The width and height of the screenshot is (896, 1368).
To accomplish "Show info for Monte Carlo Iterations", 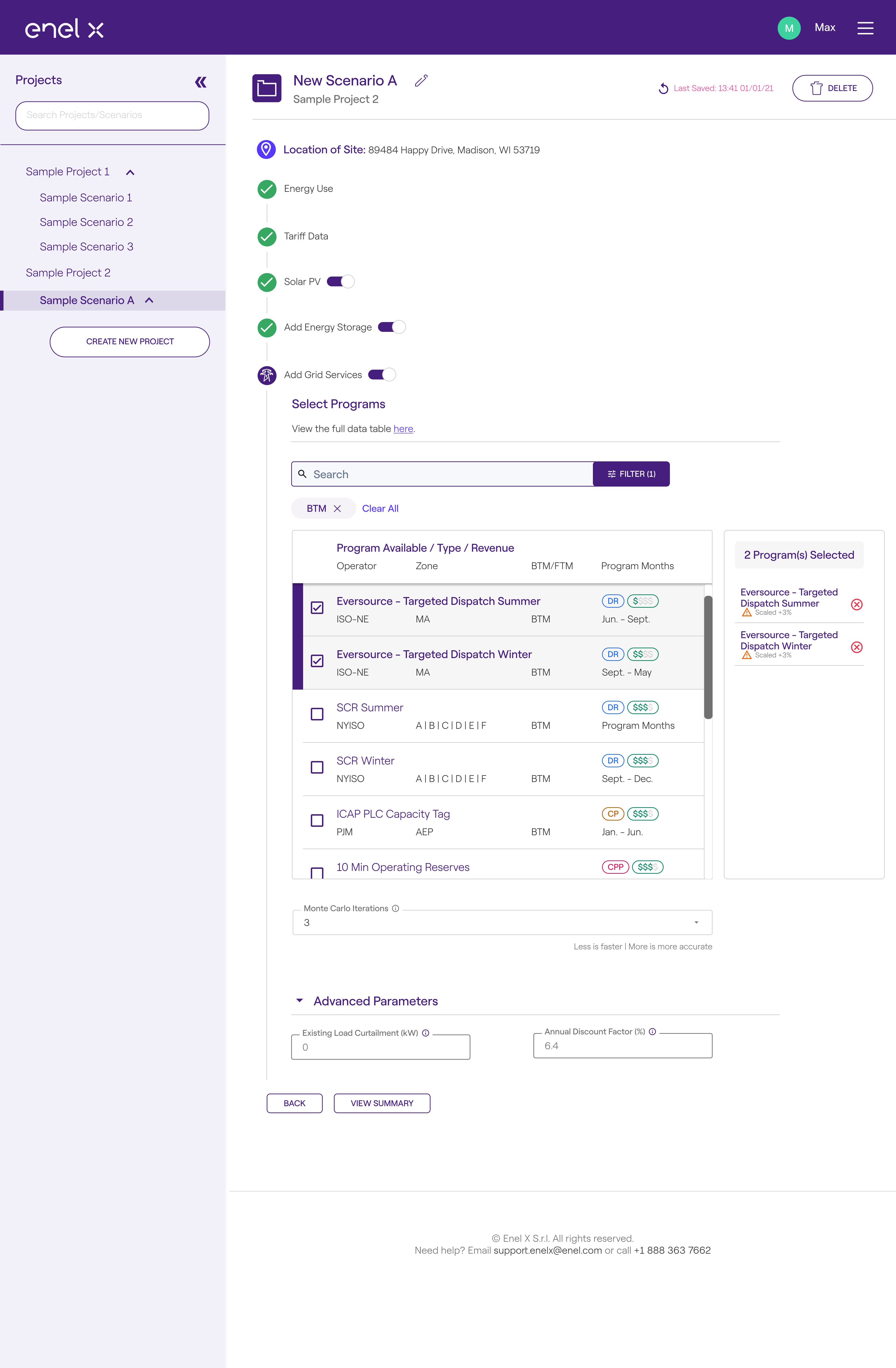I will pos(395,908).
